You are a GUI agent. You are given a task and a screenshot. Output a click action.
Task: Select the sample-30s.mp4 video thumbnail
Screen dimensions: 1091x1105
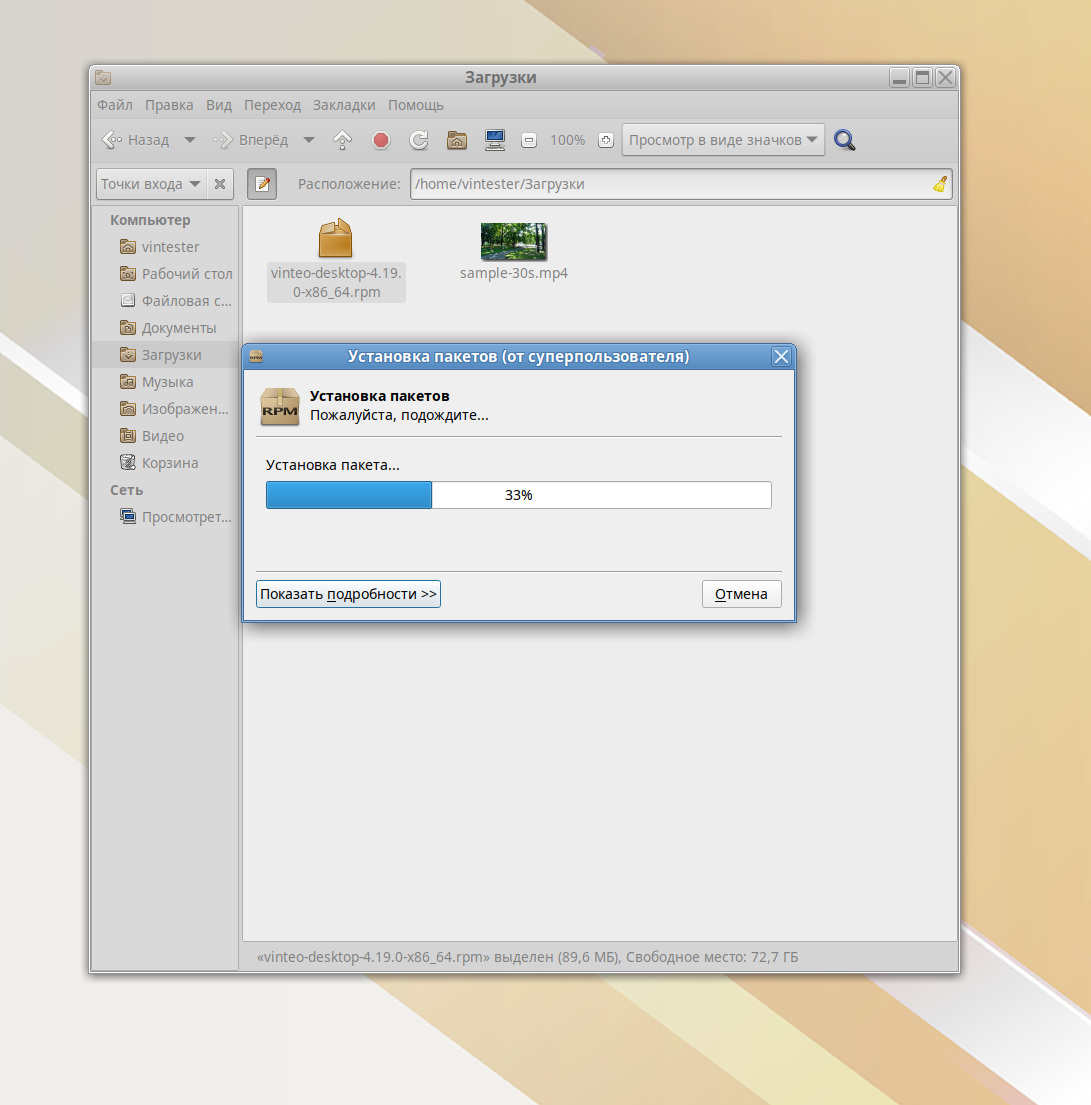(x=513, y=242)
